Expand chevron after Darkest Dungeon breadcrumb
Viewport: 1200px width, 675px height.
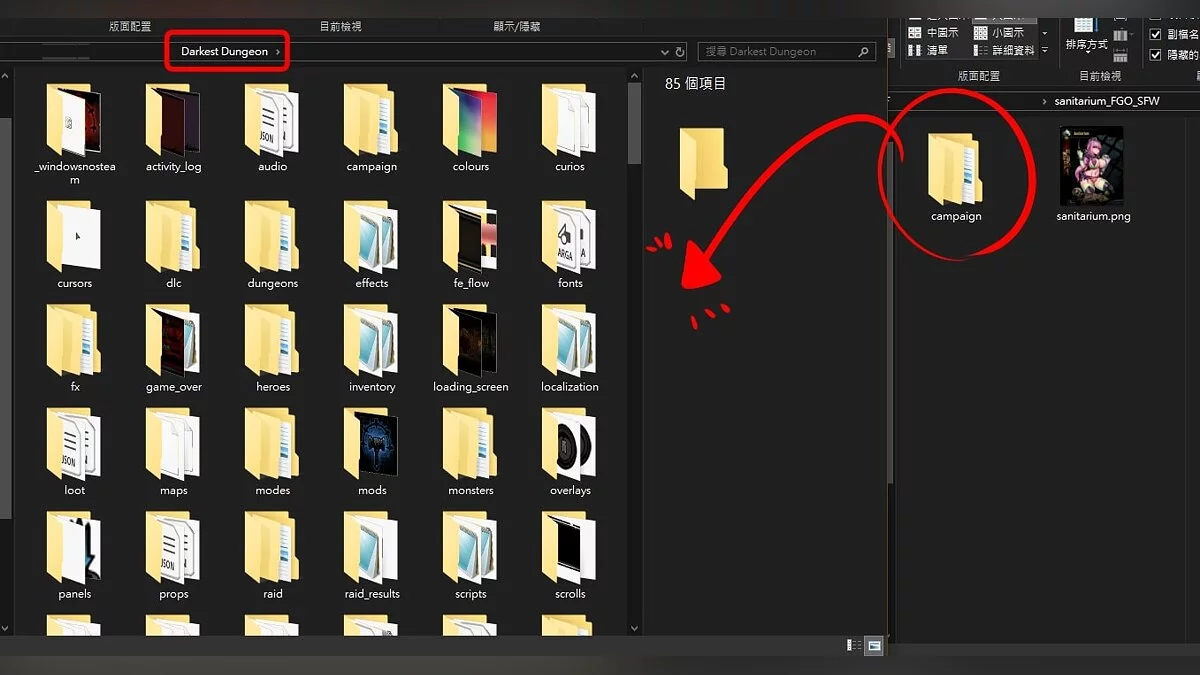[x=278, y=52]
